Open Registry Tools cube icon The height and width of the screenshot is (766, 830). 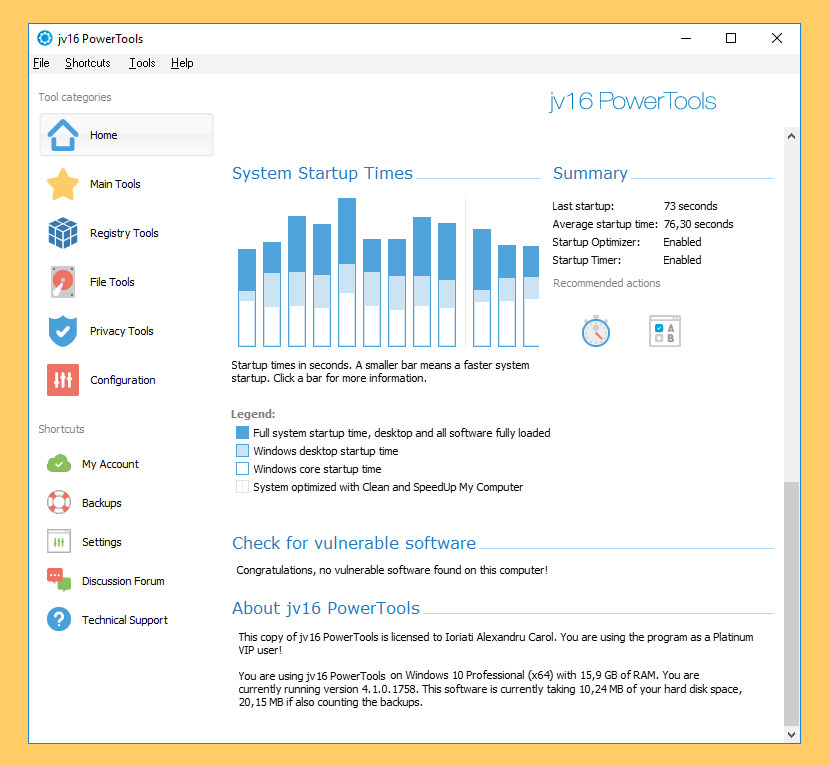click(x=63, y=233)
